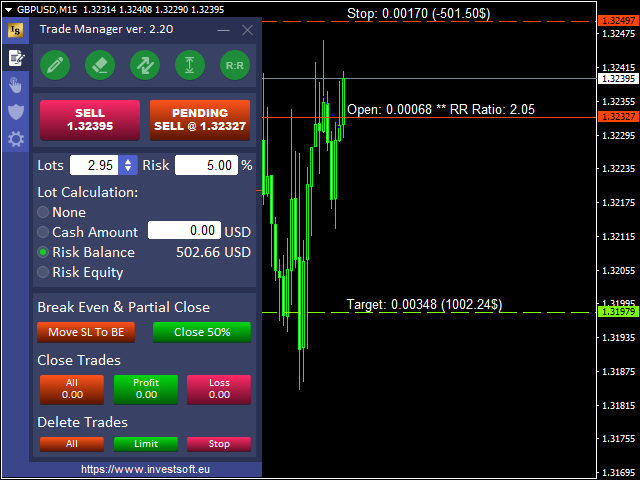Select the Cash Amount radio button
This screenshot has width=640, height=480.
click(x=43, y=232)
